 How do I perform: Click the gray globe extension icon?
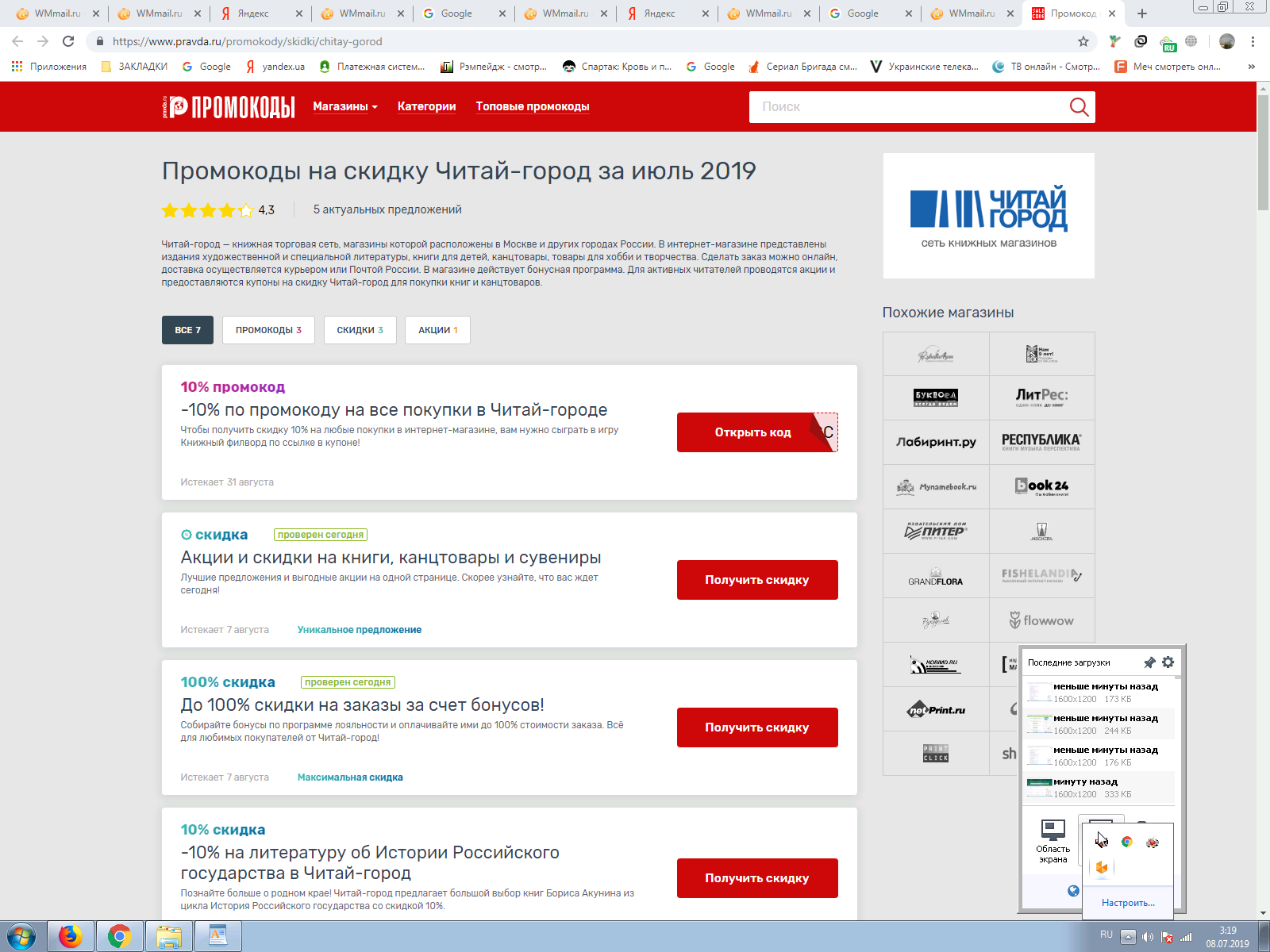click(x=1191, y=41)
